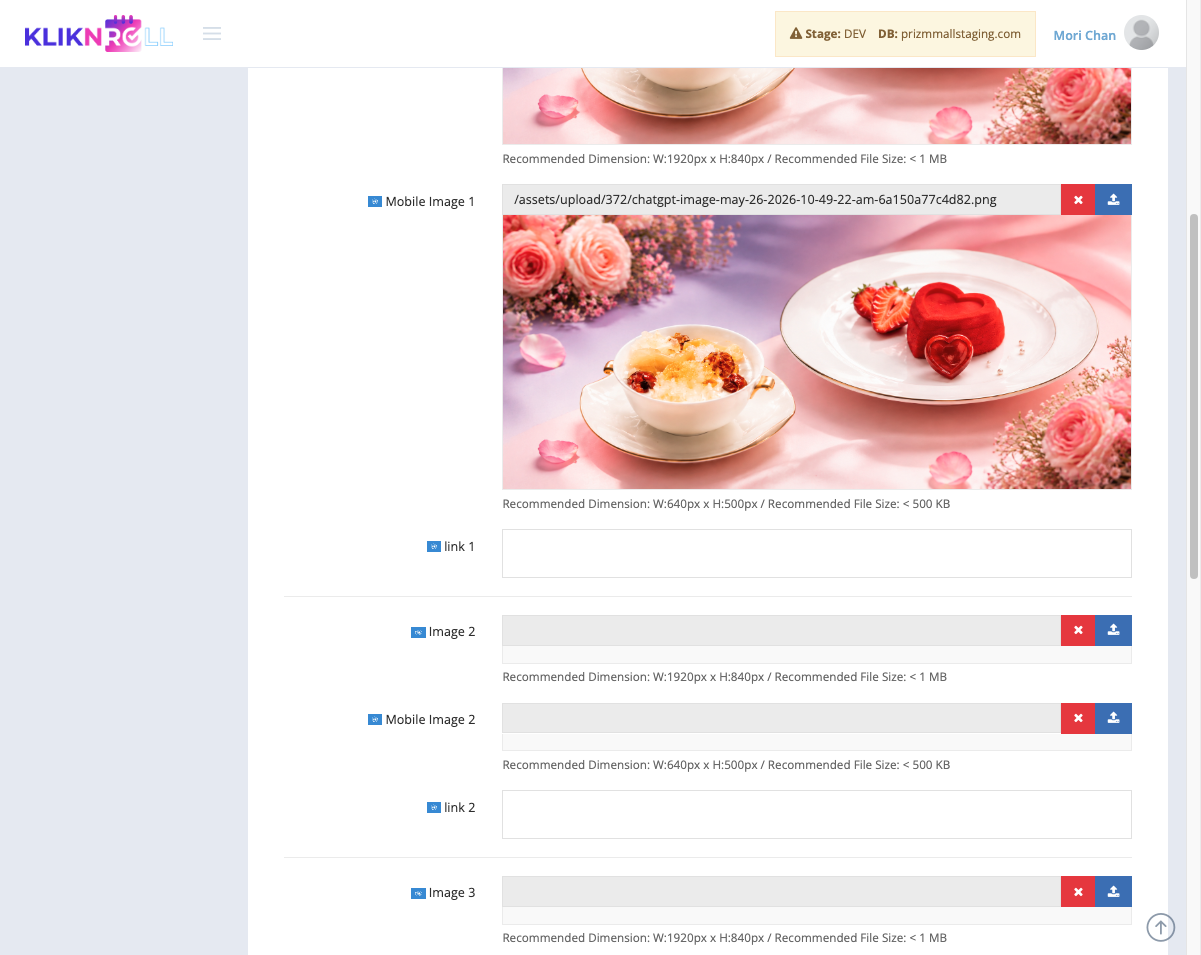This screenshot has width=1201, height=955.
Task: Click the language flag beside Mobile Image 1
Action: tap(375, 202)
